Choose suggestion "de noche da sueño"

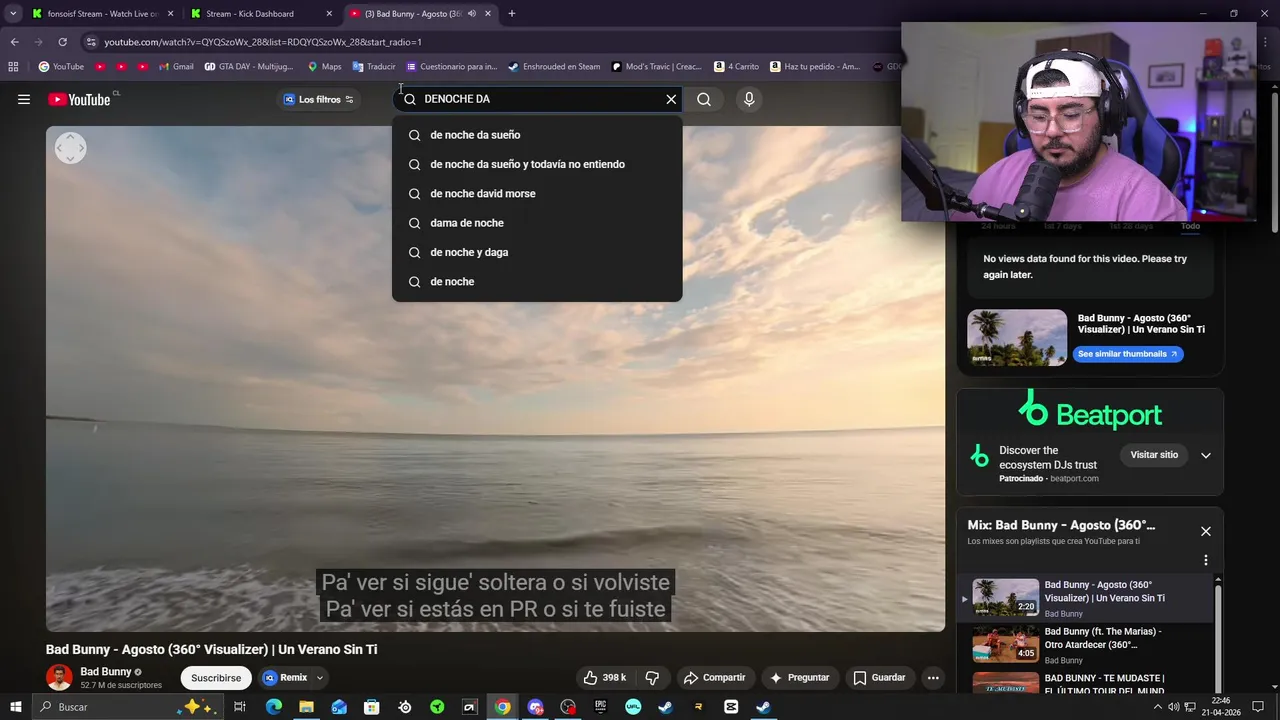(537, 135)
